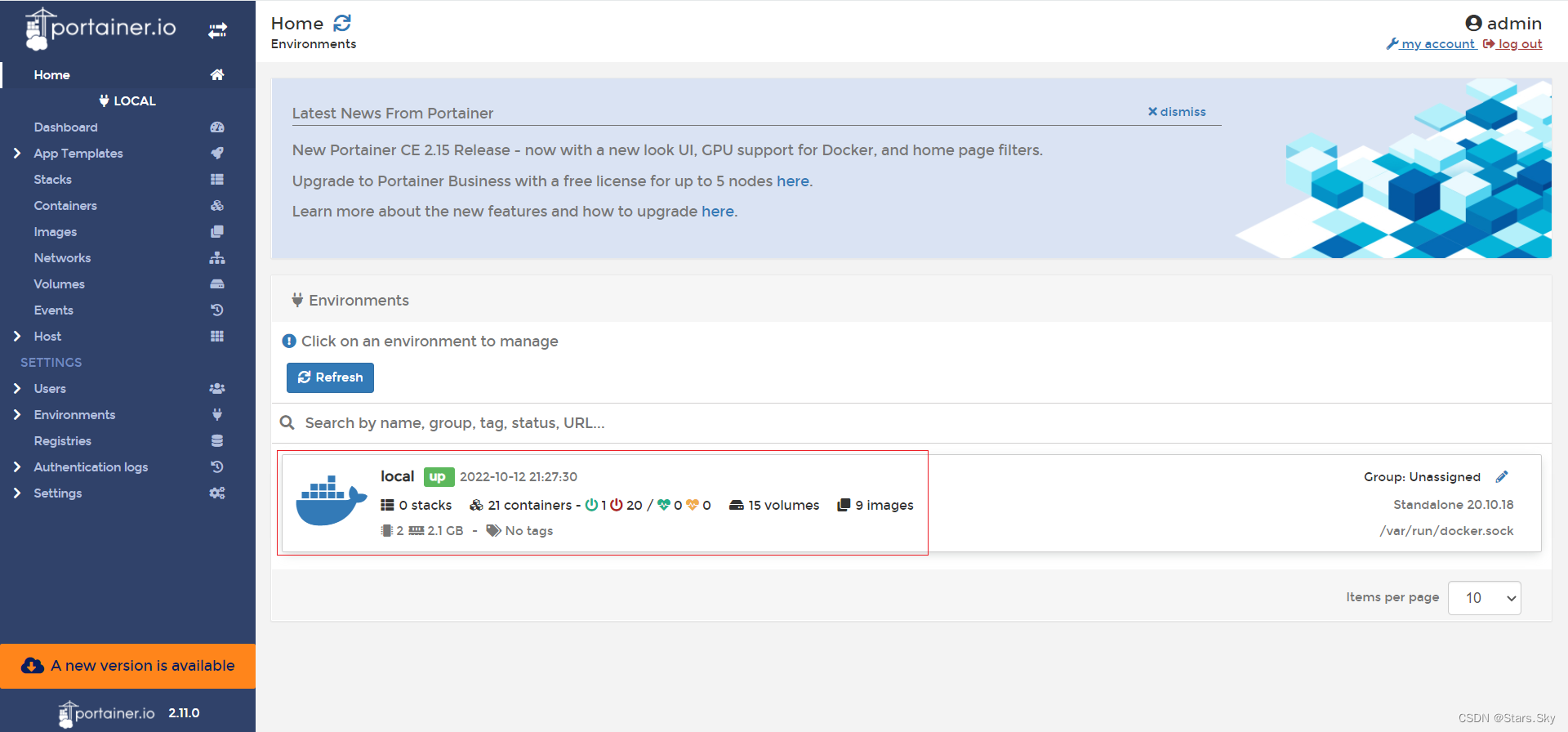Screen dimensions: 1568x732
Task: Open the my account link
Action: (x=1431, y=44)
